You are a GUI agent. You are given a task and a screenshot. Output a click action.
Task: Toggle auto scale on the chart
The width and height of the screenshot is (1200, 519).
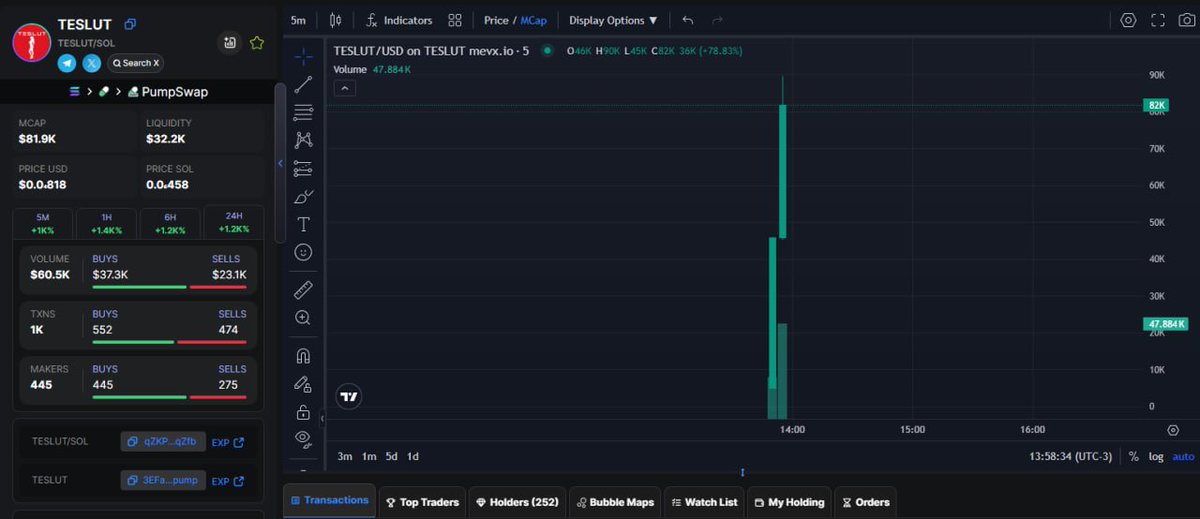[x=1183, y=456]
